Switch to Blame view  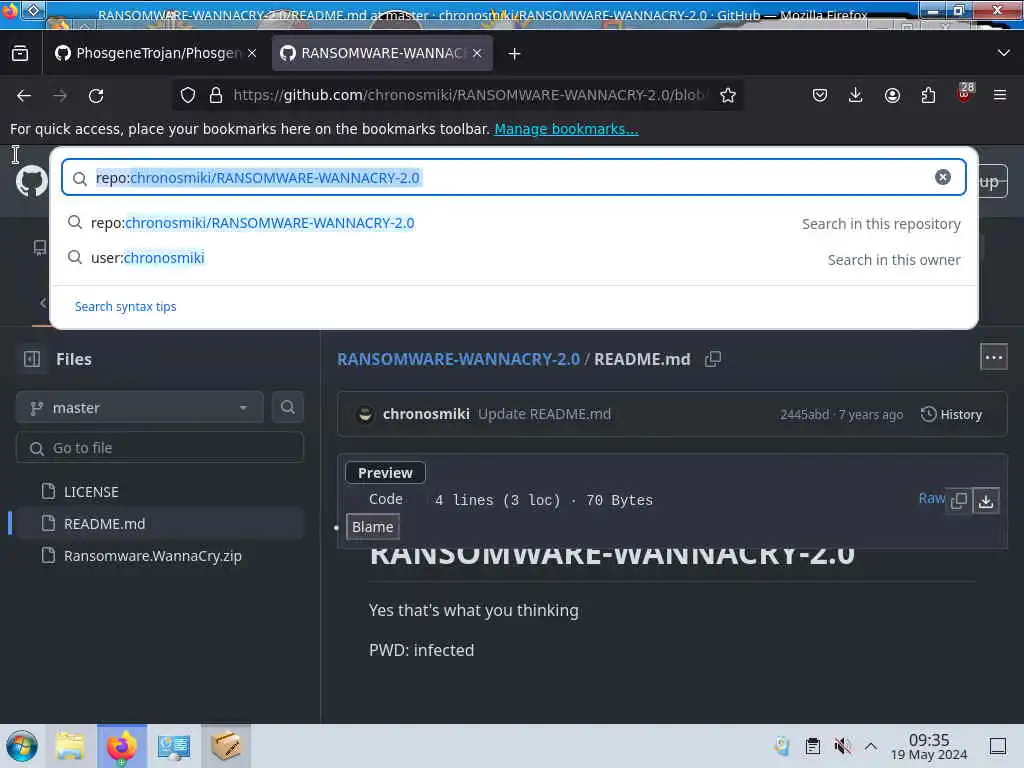372,526
